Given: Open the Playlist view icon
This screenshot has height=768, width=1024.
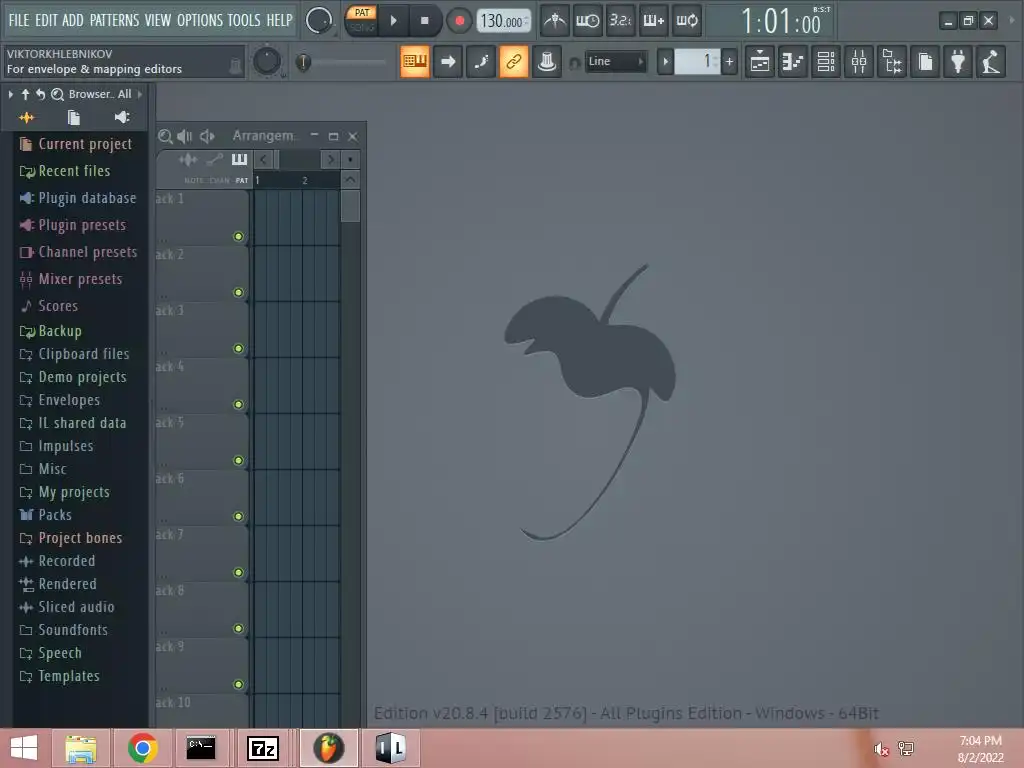Looking at the screenshot, I should click(760, 62).
